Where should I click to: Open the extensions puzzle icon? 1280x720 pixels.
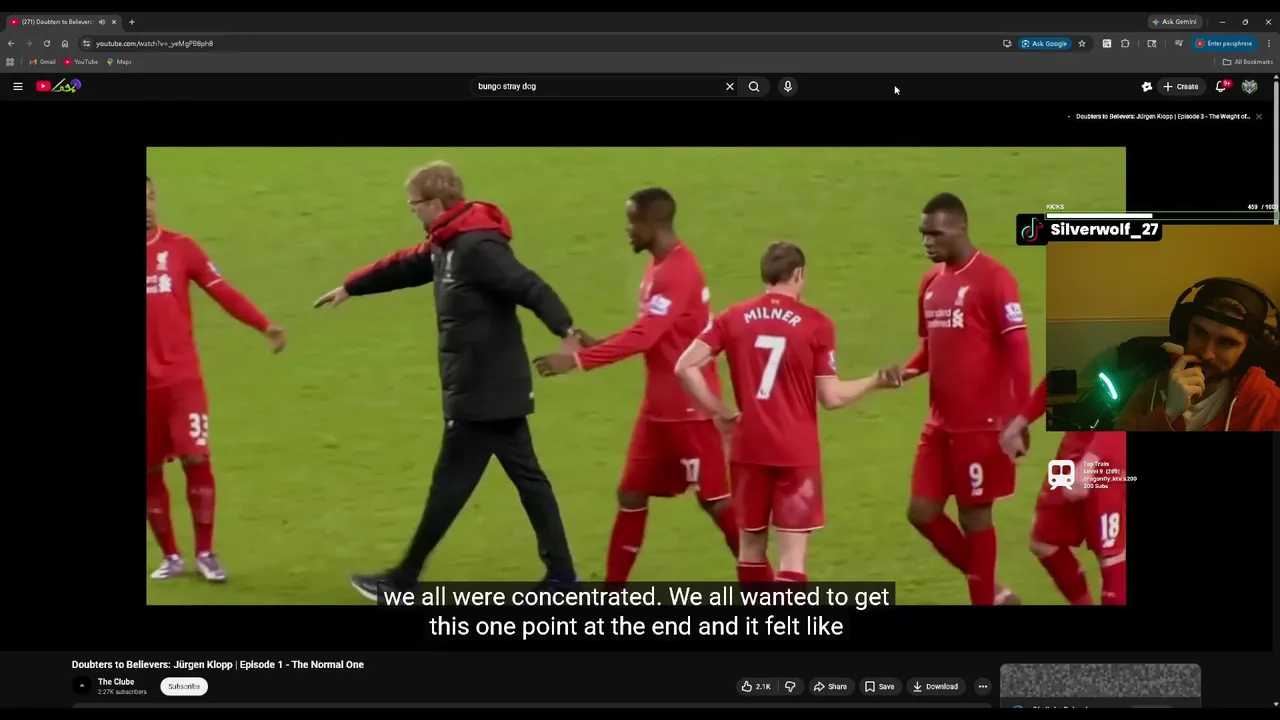point(1125,43)
